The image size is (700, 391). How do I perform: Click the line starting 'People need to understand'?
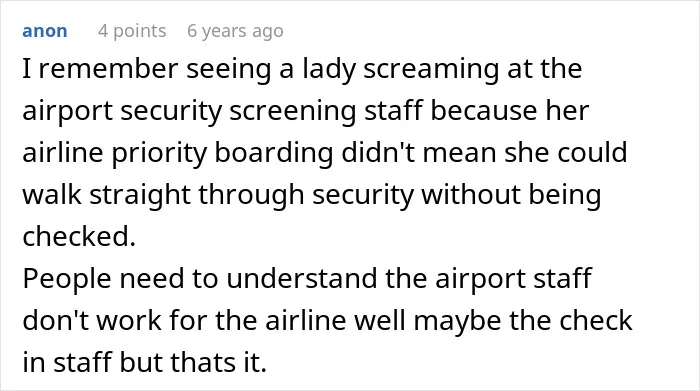[x=307, y=279]
